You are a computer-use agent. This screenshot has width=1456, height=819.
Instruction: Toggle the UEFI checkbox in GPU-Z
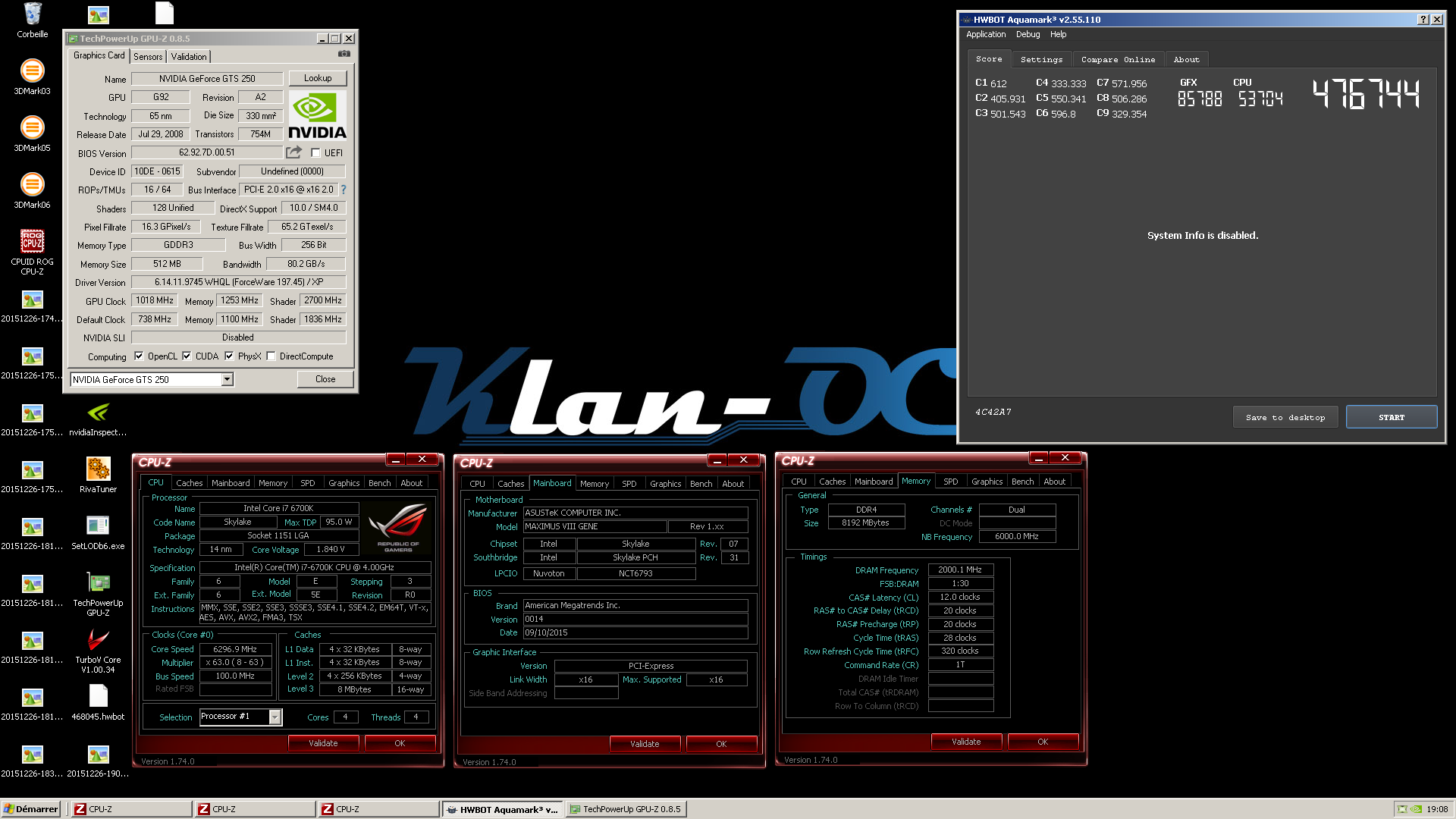pyautogui.click(x=316, y=153)
